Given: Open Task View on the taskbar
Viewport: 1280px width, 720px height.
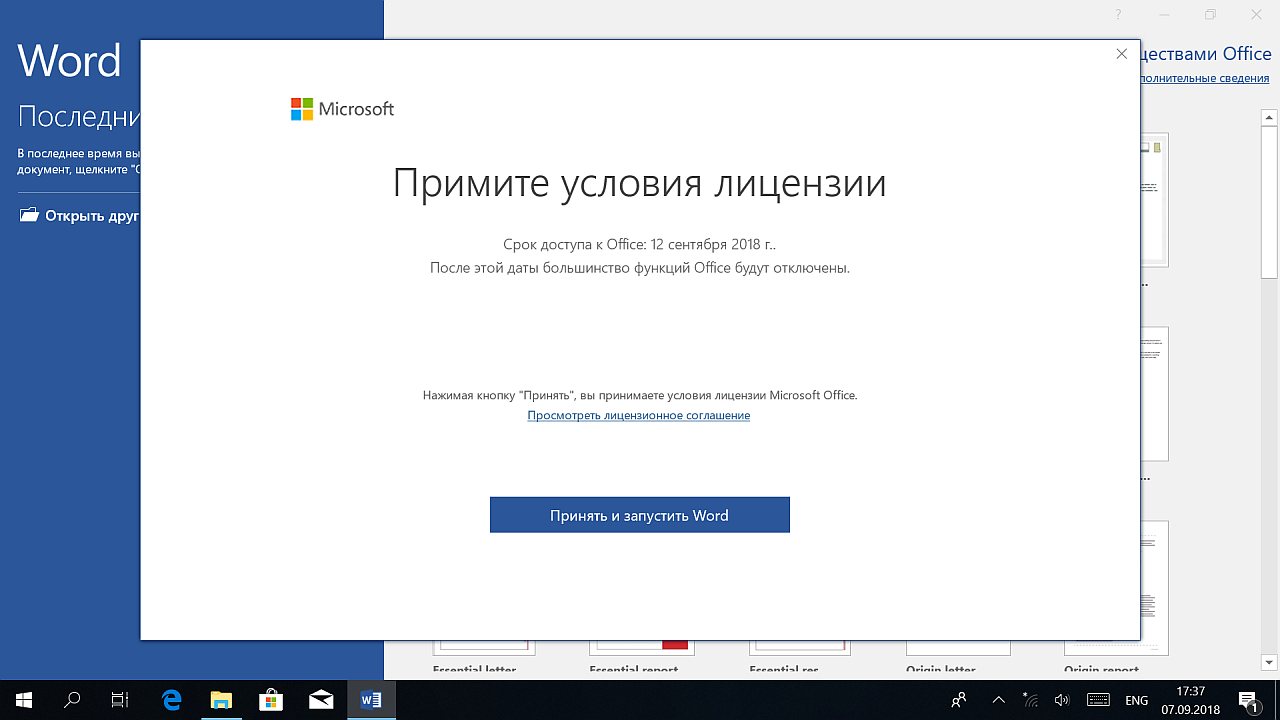Looking at the screenshot, I should [120, 700].
